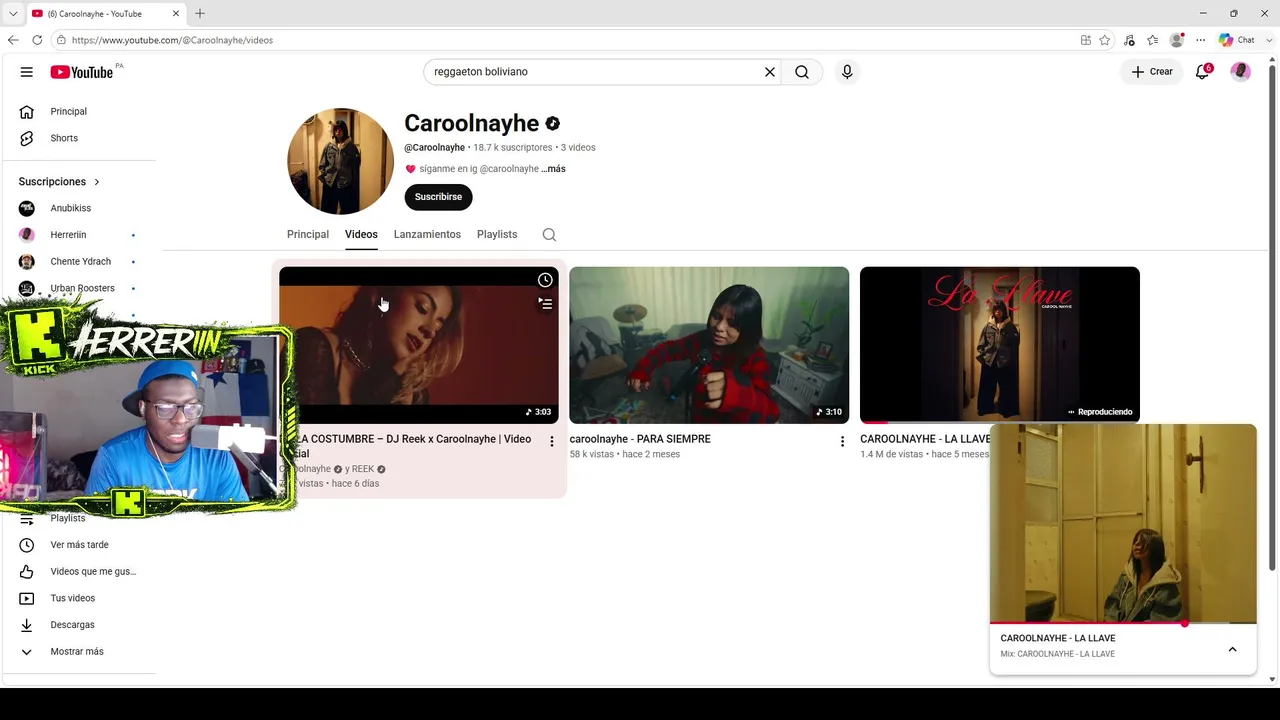The image size is (1280, 720).
Task: Open the Herreriin subscription channel
Action: pos(68,235)
